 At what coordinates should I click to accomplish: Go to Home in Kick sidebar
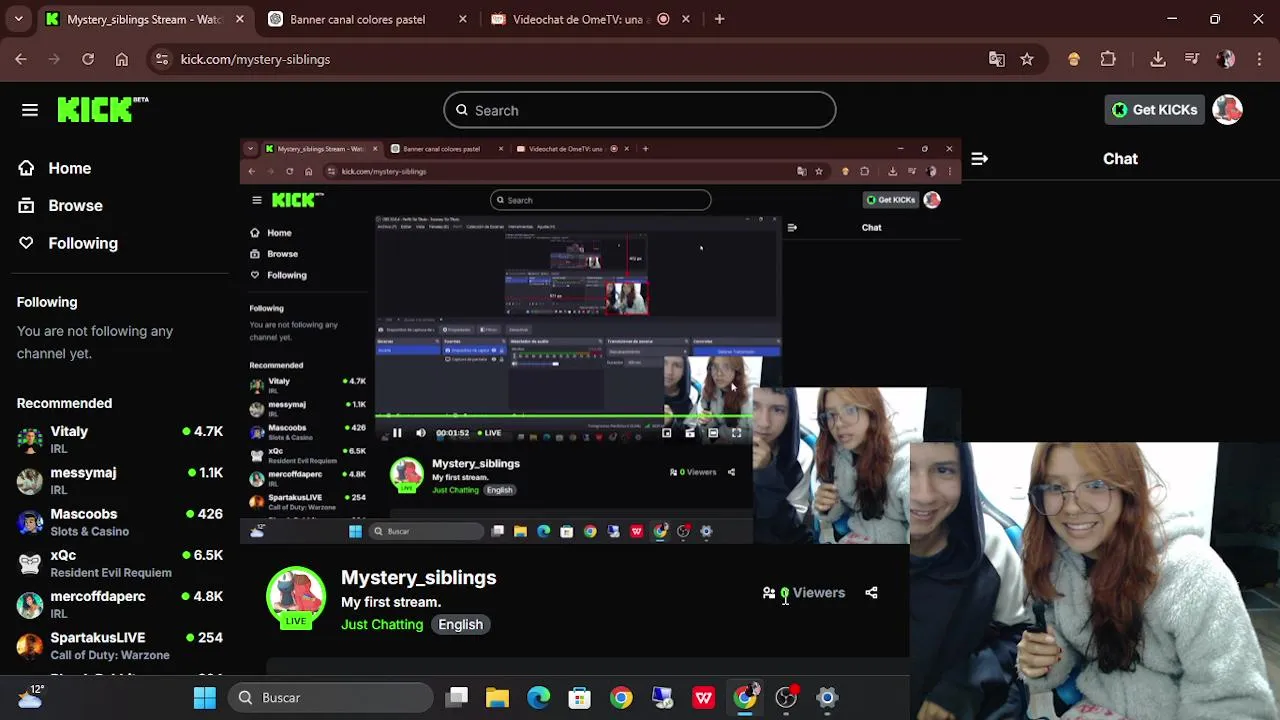[x=55, y=168]
